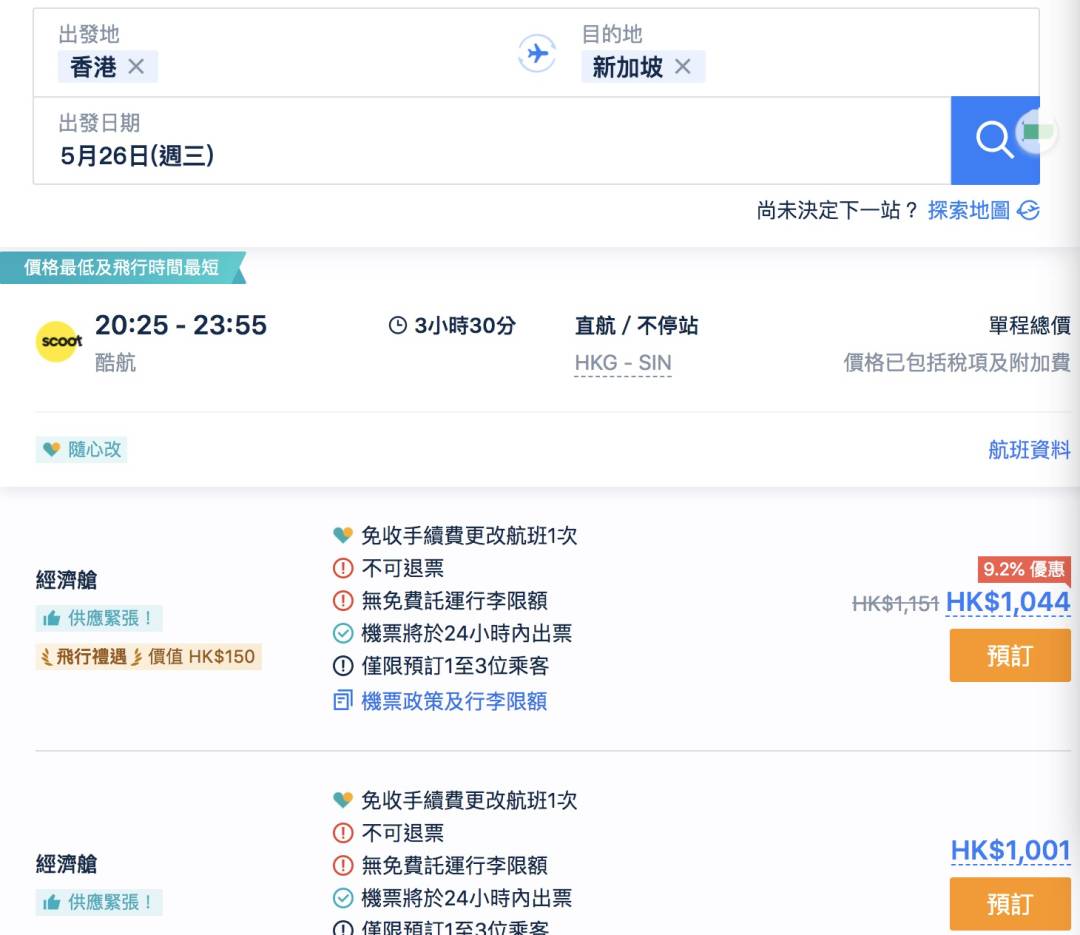
Task: Open 機票政策及行李限額 policy link
Action: tap(453, 701)
